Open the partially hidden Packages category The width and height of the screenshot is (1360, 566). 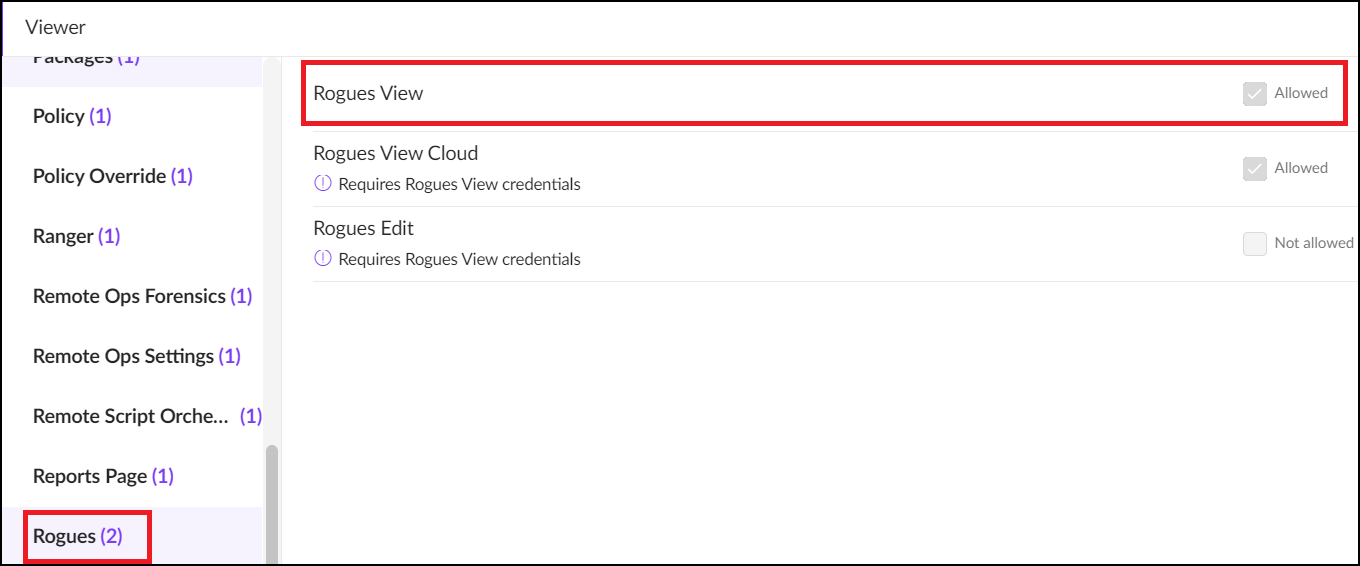[86, 60]
